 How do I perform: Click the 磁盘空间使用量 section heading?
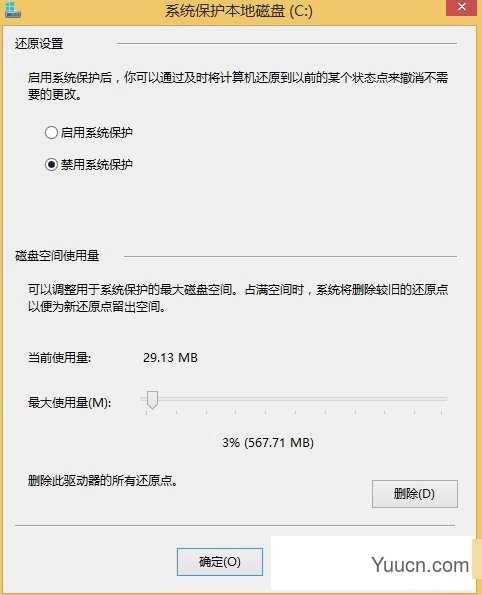click(x=57, y=256)
